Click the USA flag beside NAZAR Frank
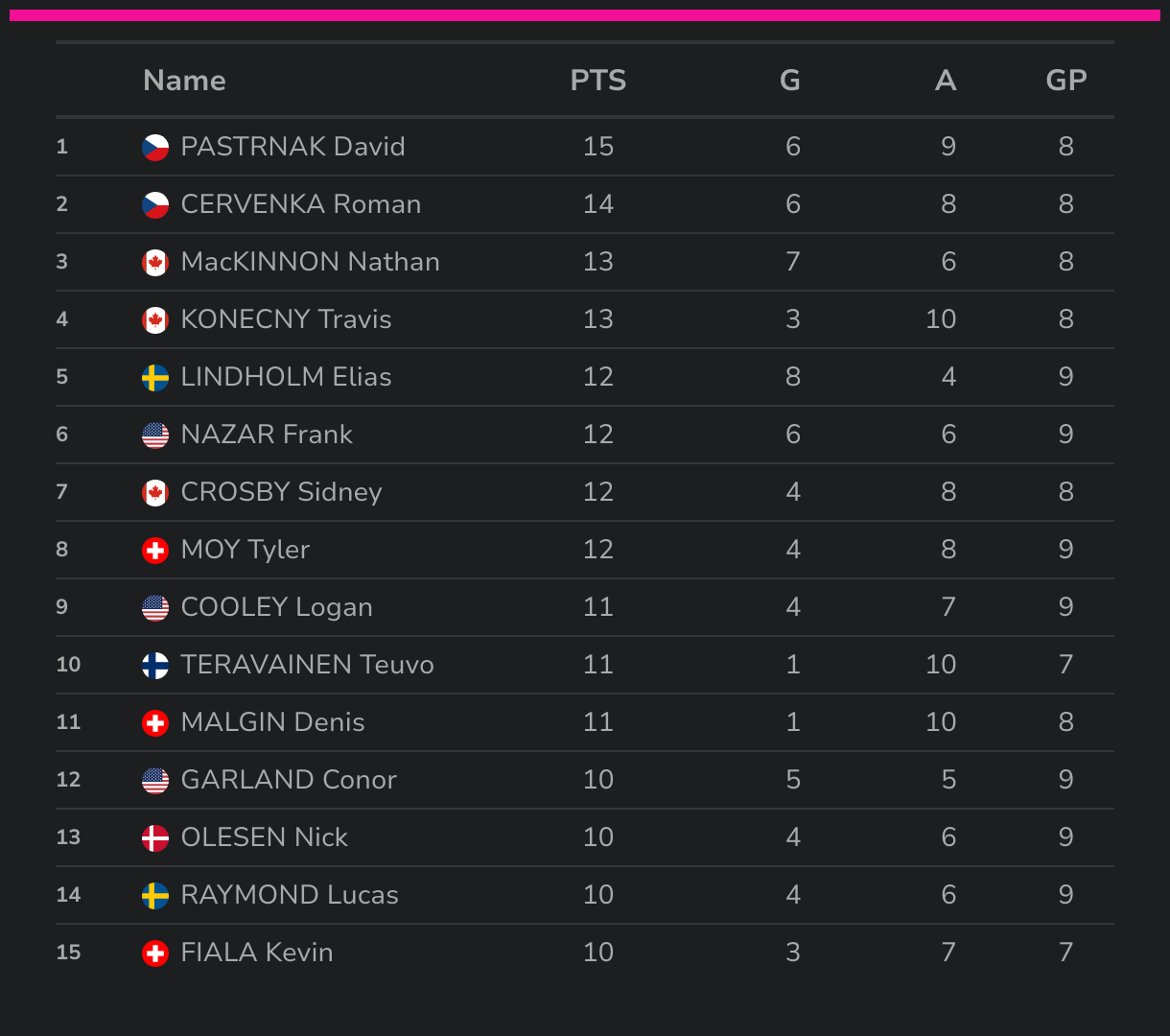This screenshot has height=1036, width=1170. 155,435
